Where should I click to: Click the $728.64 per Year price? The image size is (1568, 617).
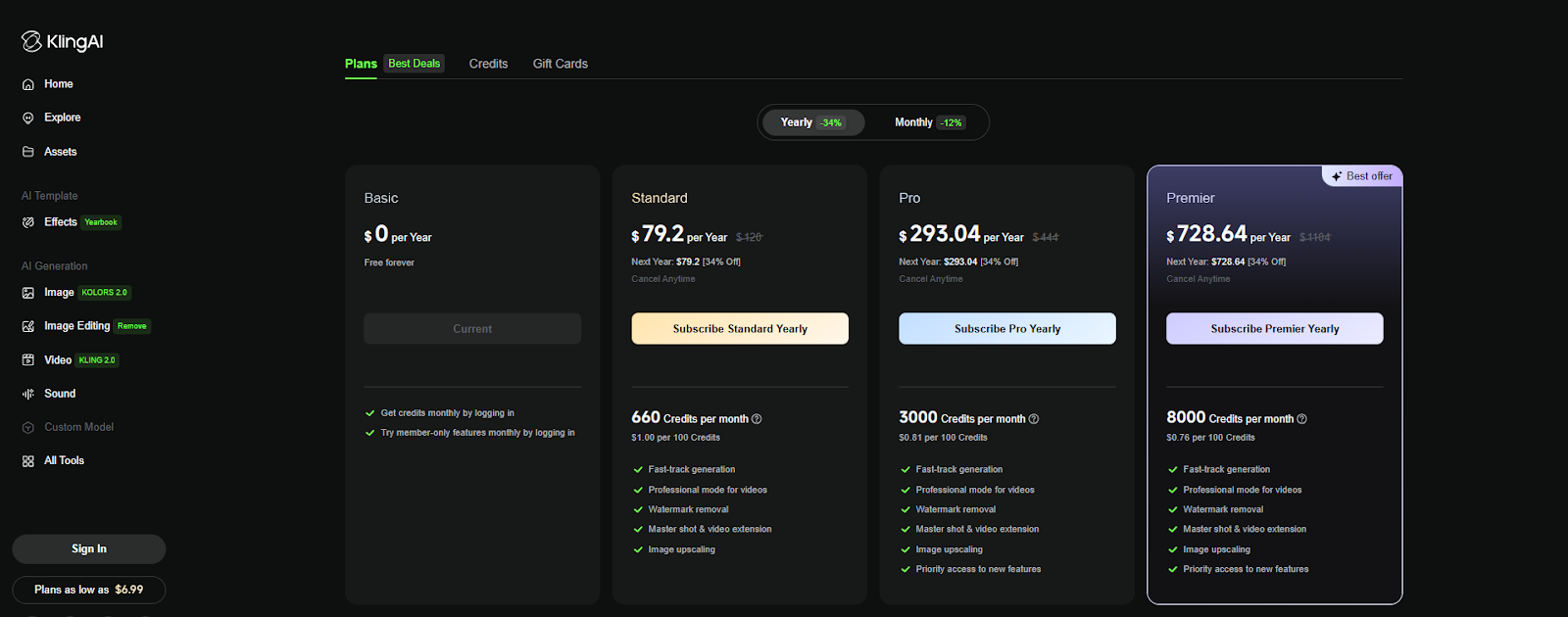click(1229, 234)
